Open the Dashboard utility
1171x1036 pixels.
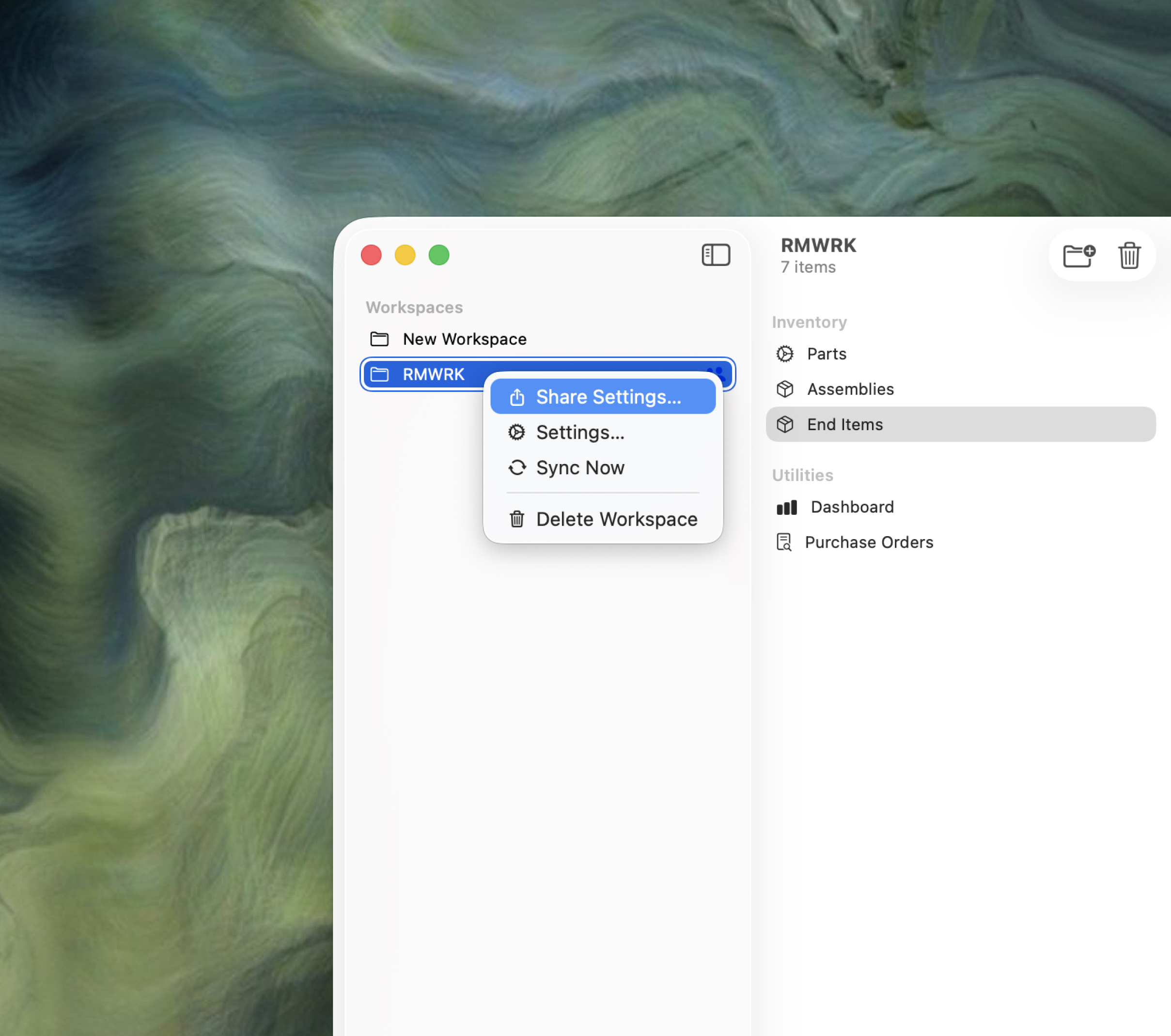852,507
